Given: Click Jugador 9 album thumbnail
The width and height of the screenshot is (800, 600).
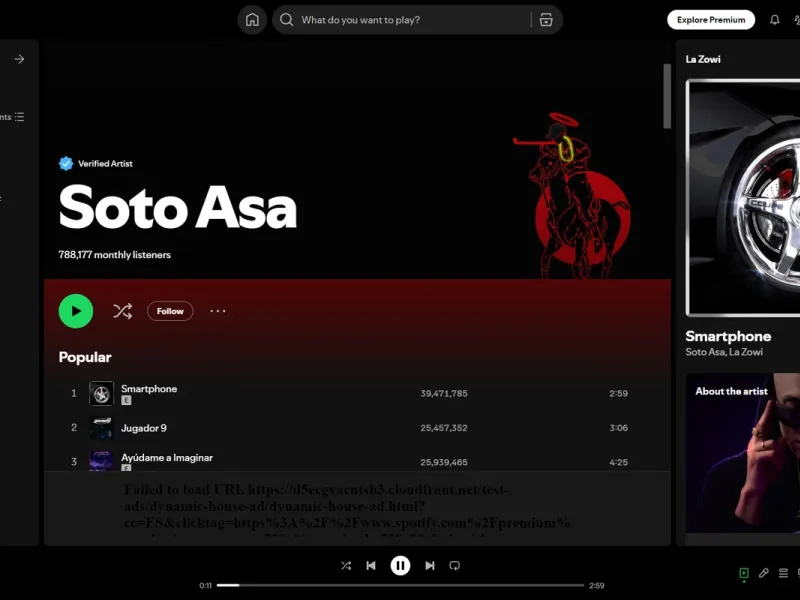Looking at the screenshot, I should tap(102, 428).
